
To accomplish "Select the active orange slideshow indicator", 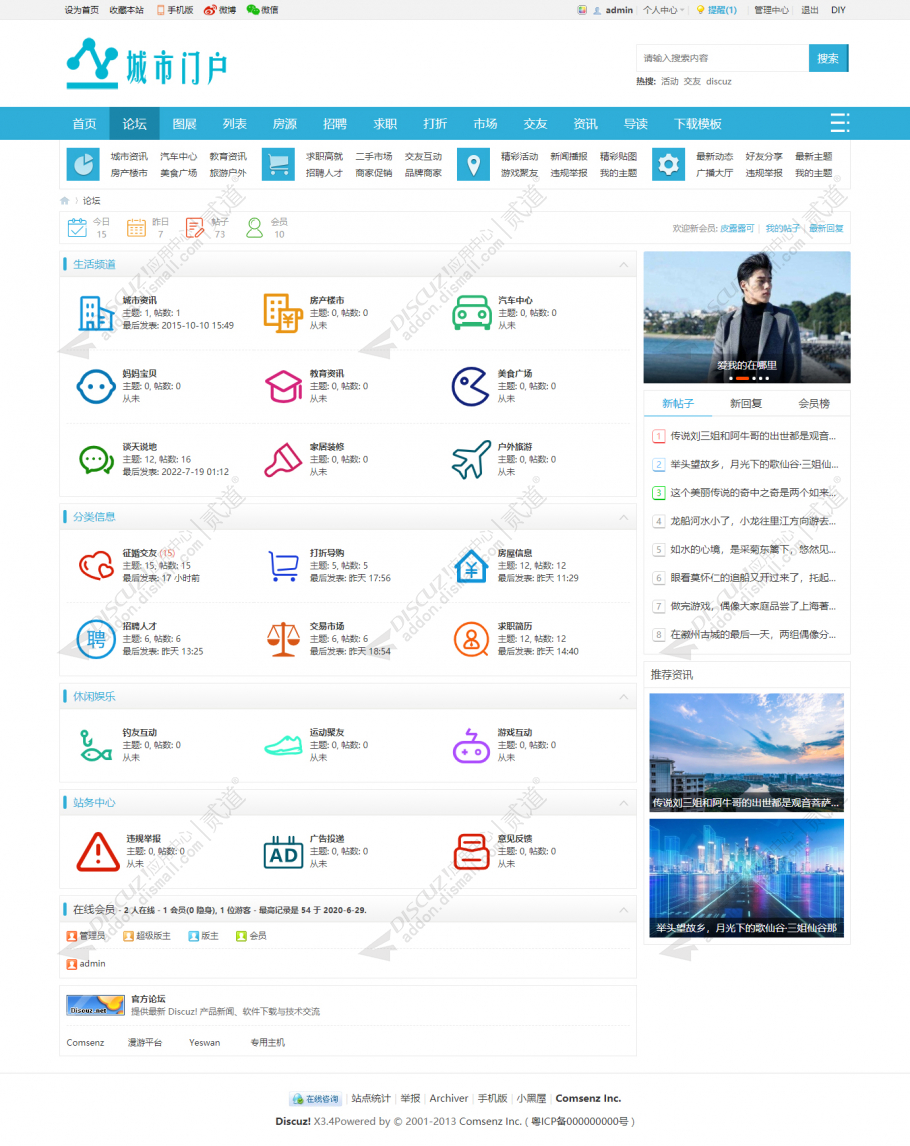I will click(x=742, y=379).
